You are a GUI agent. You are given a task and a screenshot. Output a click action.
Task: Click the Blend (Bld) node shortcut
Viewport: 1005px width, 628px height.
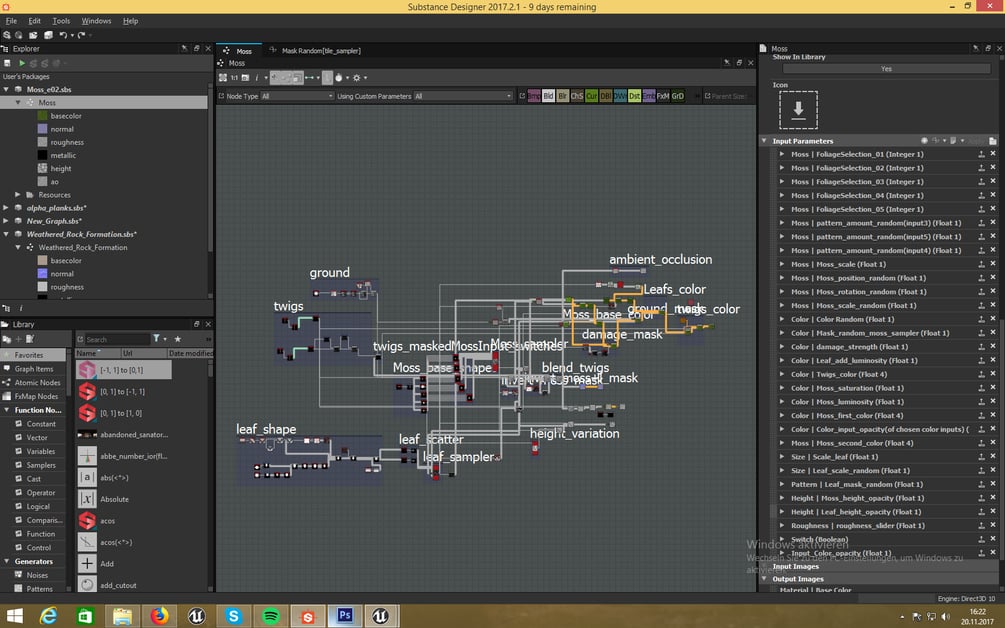click(x=548, y=96)
